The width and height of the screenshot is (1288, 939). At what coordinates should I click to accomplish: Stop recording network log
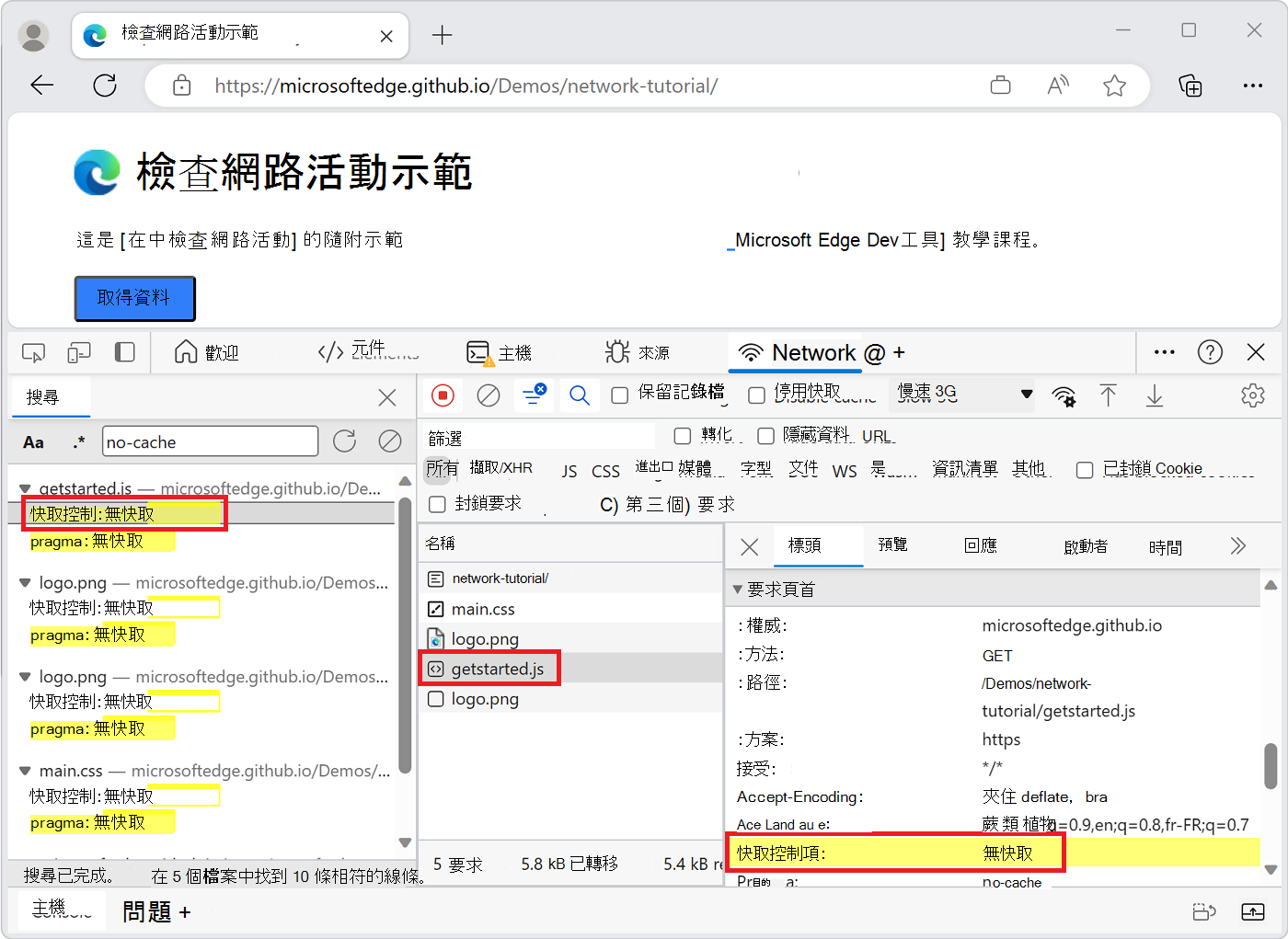443,395
